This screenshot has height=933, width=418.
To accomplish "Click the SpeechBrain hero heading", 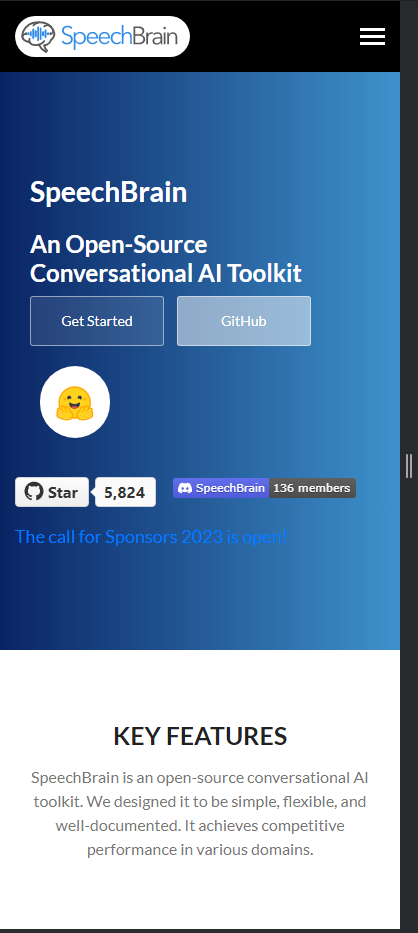I will tap(108, 193).
